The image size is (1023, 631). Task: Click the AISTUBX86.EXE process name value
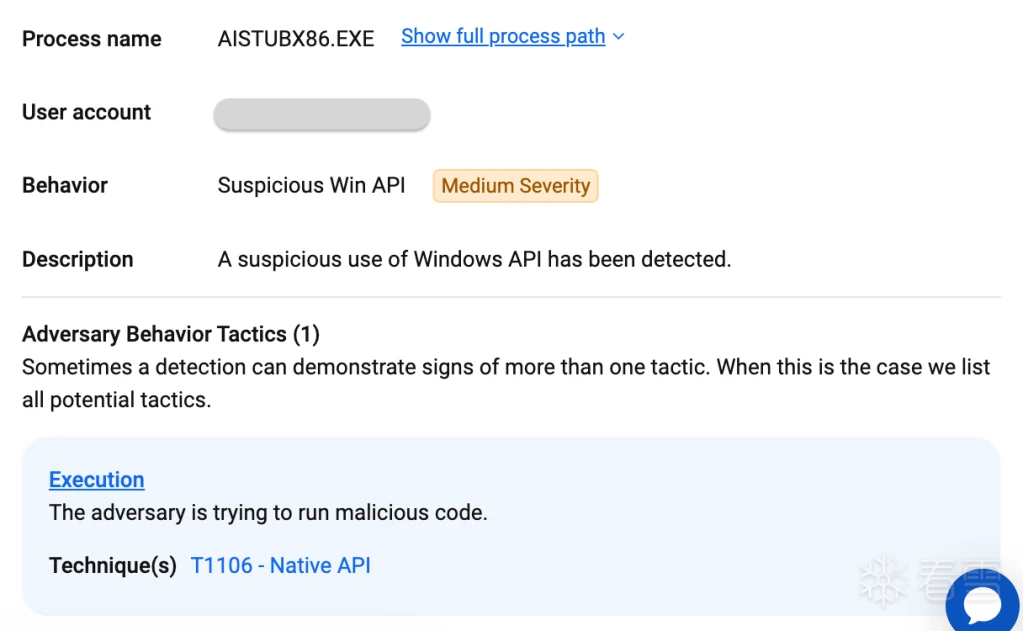pos(296,39)
